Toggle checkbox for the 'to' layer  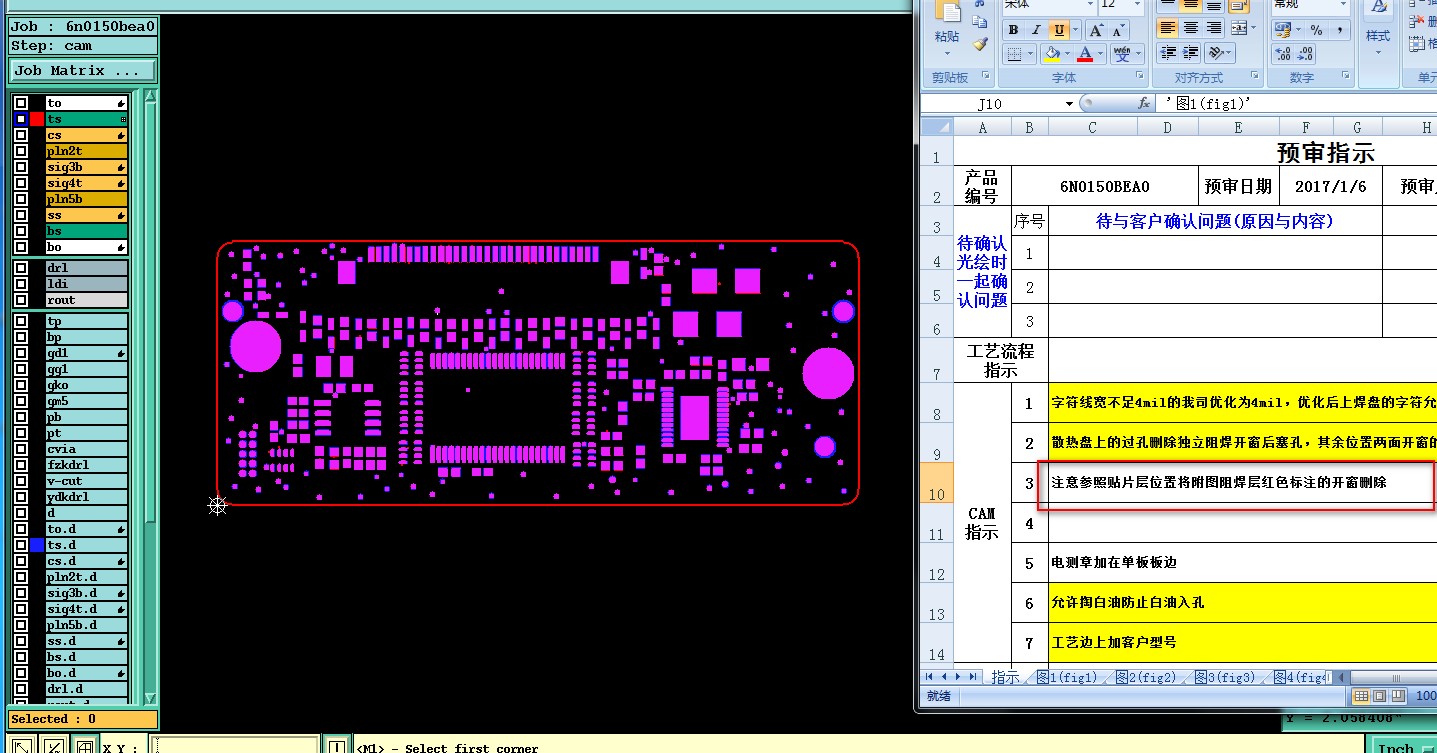(x=21, y=103)
